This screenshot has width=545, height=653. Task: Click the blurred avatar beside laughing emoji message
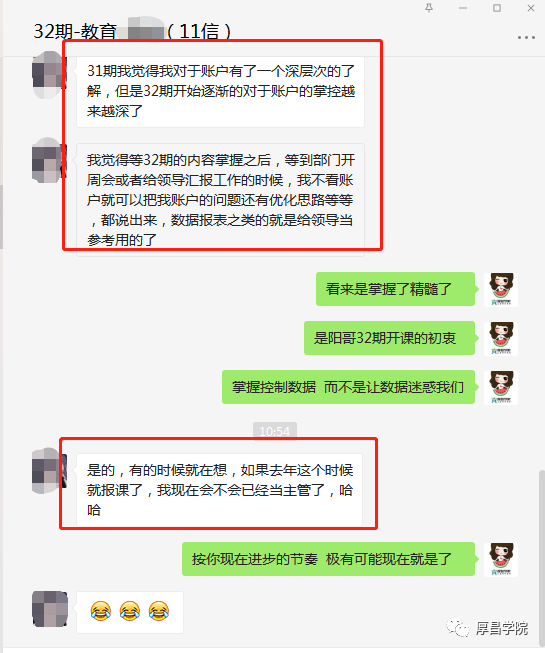50,608
